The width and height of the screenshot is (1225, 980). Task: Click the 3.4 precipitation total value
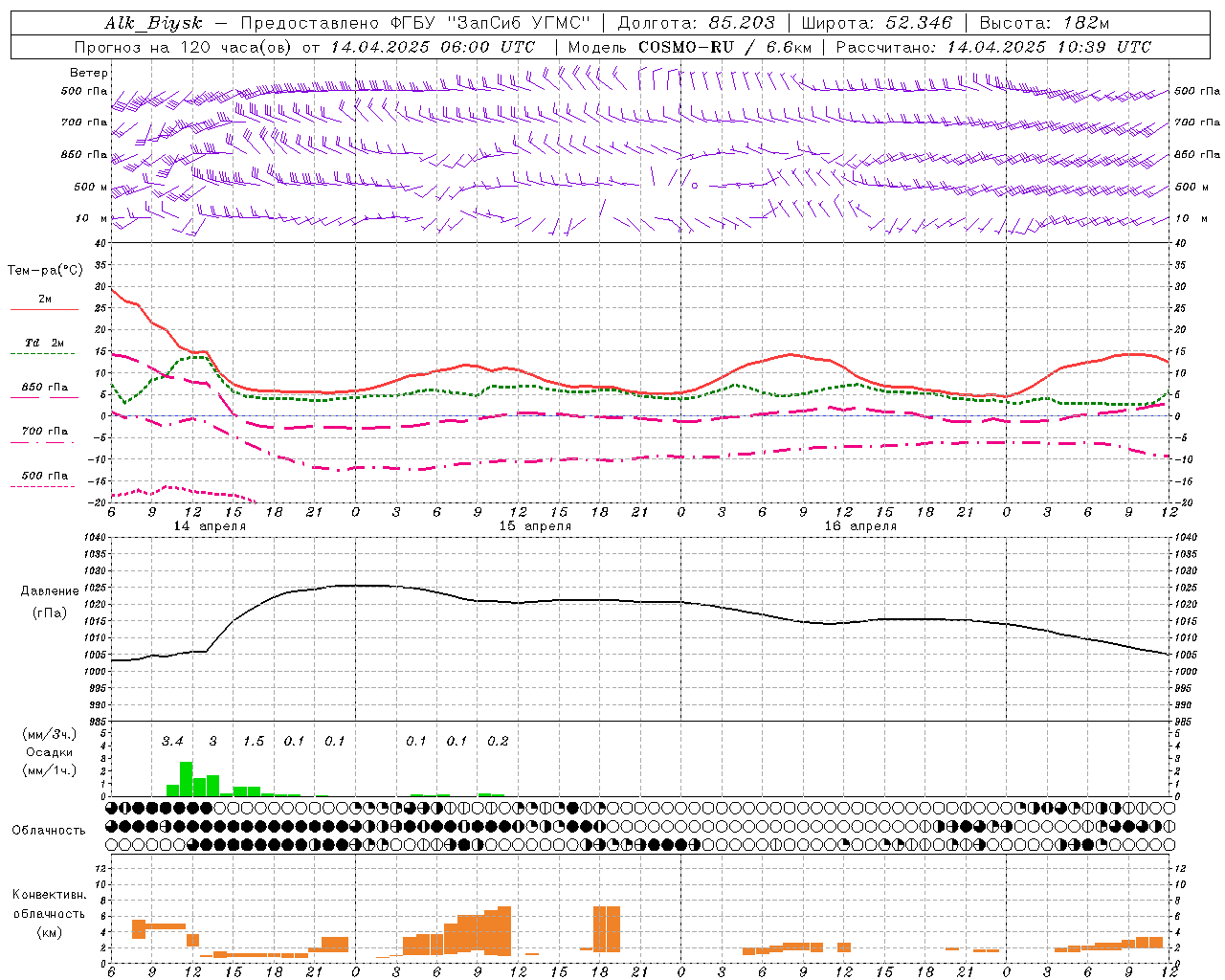172,742
